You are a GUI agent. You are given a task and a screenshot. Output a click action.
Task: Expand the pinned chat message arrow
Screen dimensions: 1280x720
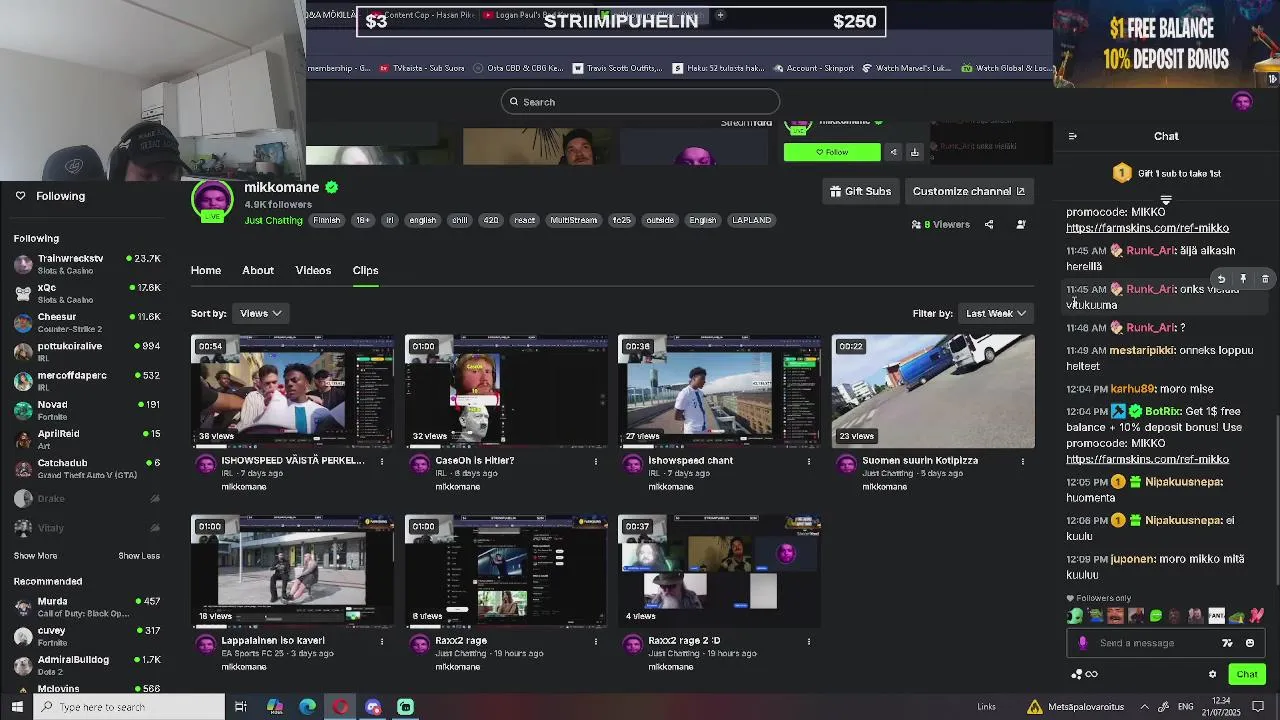click(1166, 200)
